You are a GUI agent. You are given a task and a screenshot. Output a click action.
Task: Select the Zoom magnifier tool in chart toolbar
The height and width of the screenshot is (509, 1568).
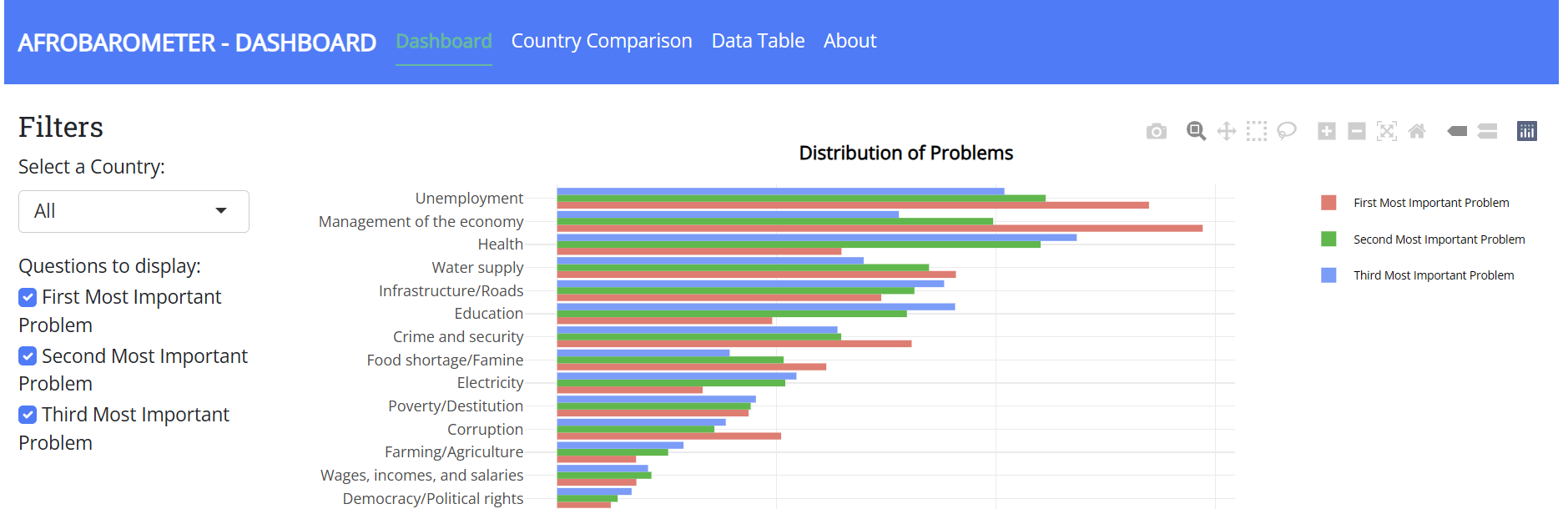1196,131
